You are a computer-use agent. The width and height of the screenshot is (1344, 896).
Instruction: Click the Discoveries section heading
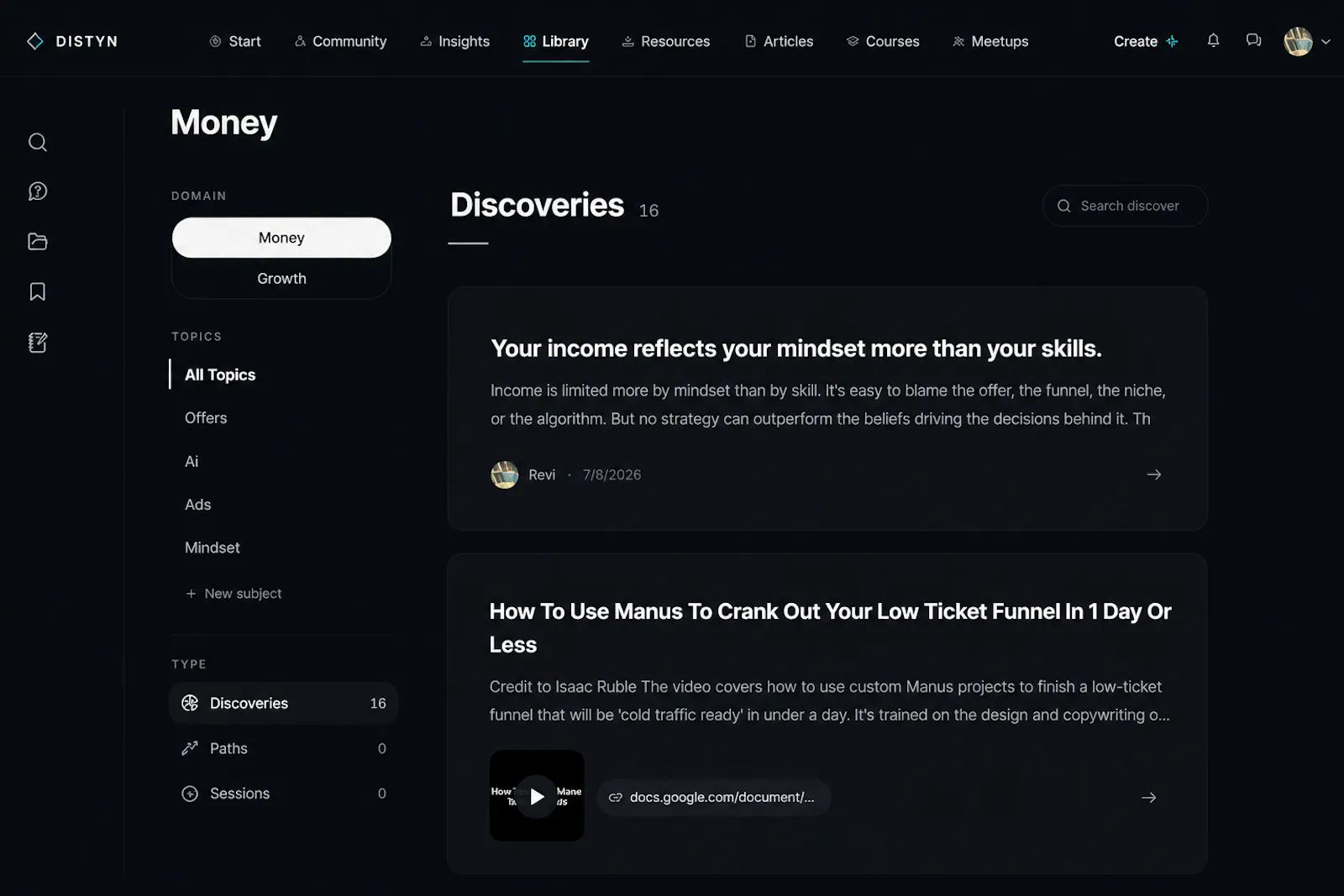tap(537, 205)
